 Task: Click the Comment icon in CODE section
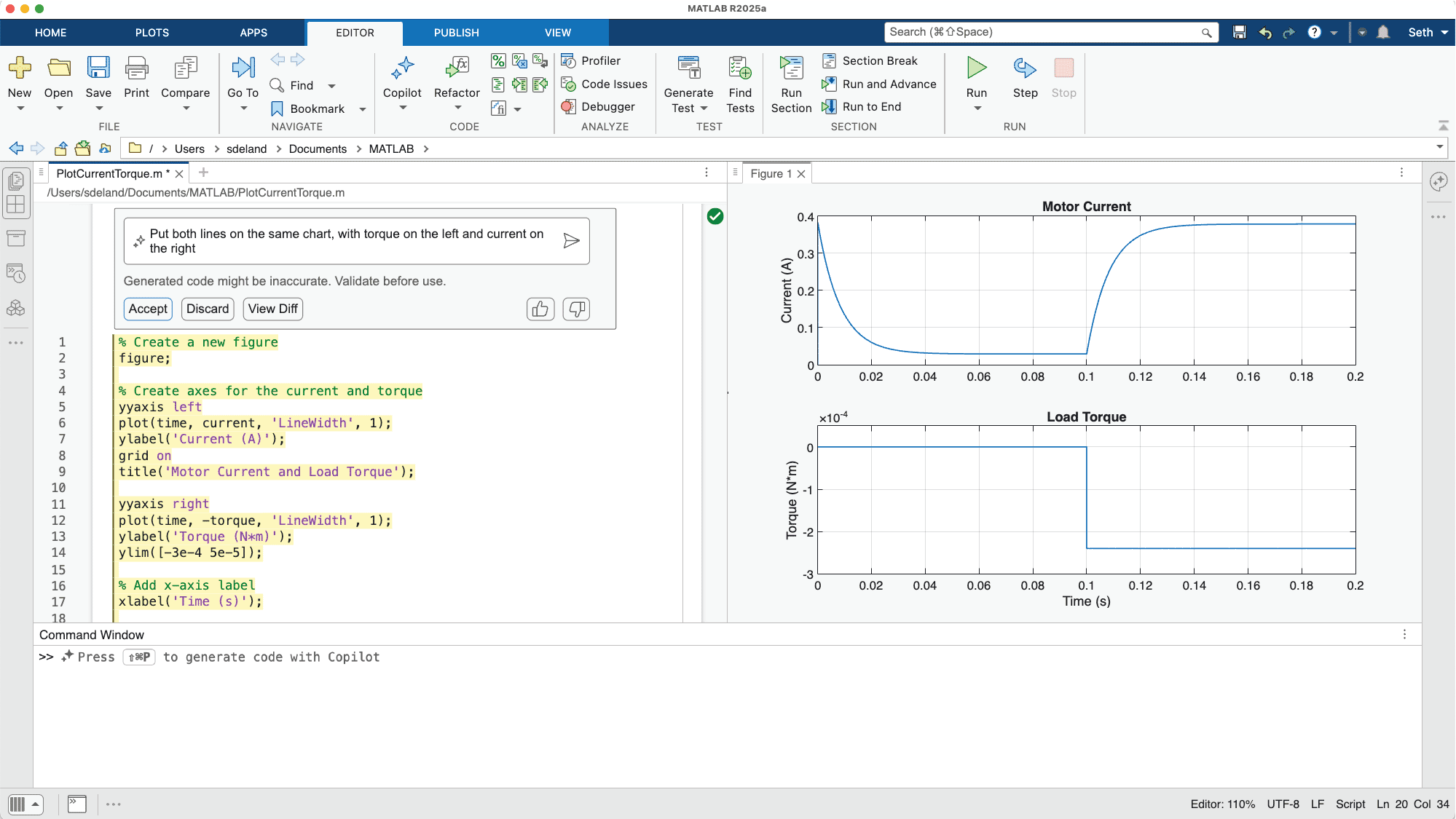coord(498,61)
